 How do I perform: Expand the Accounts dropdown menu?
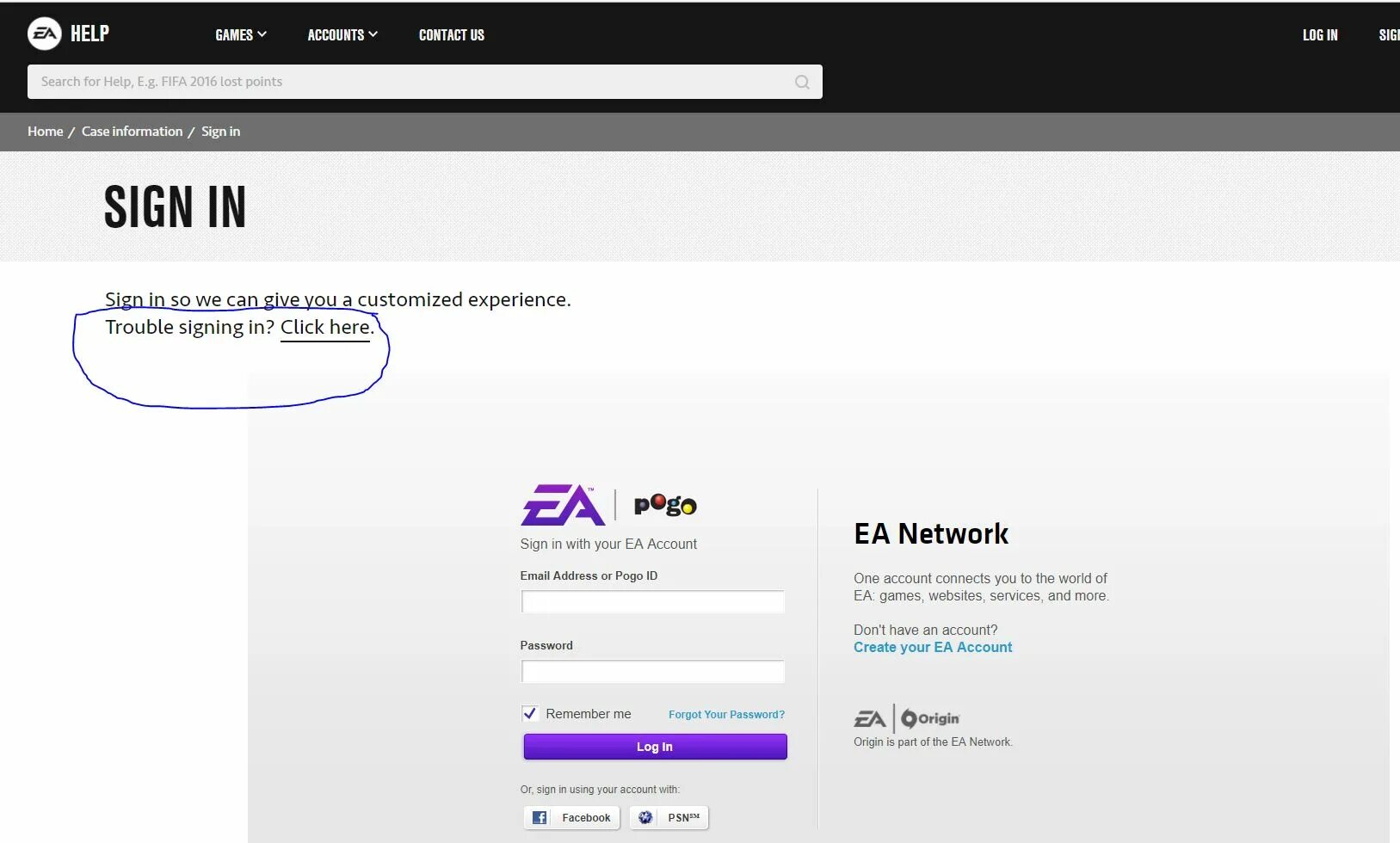(342, 35)
